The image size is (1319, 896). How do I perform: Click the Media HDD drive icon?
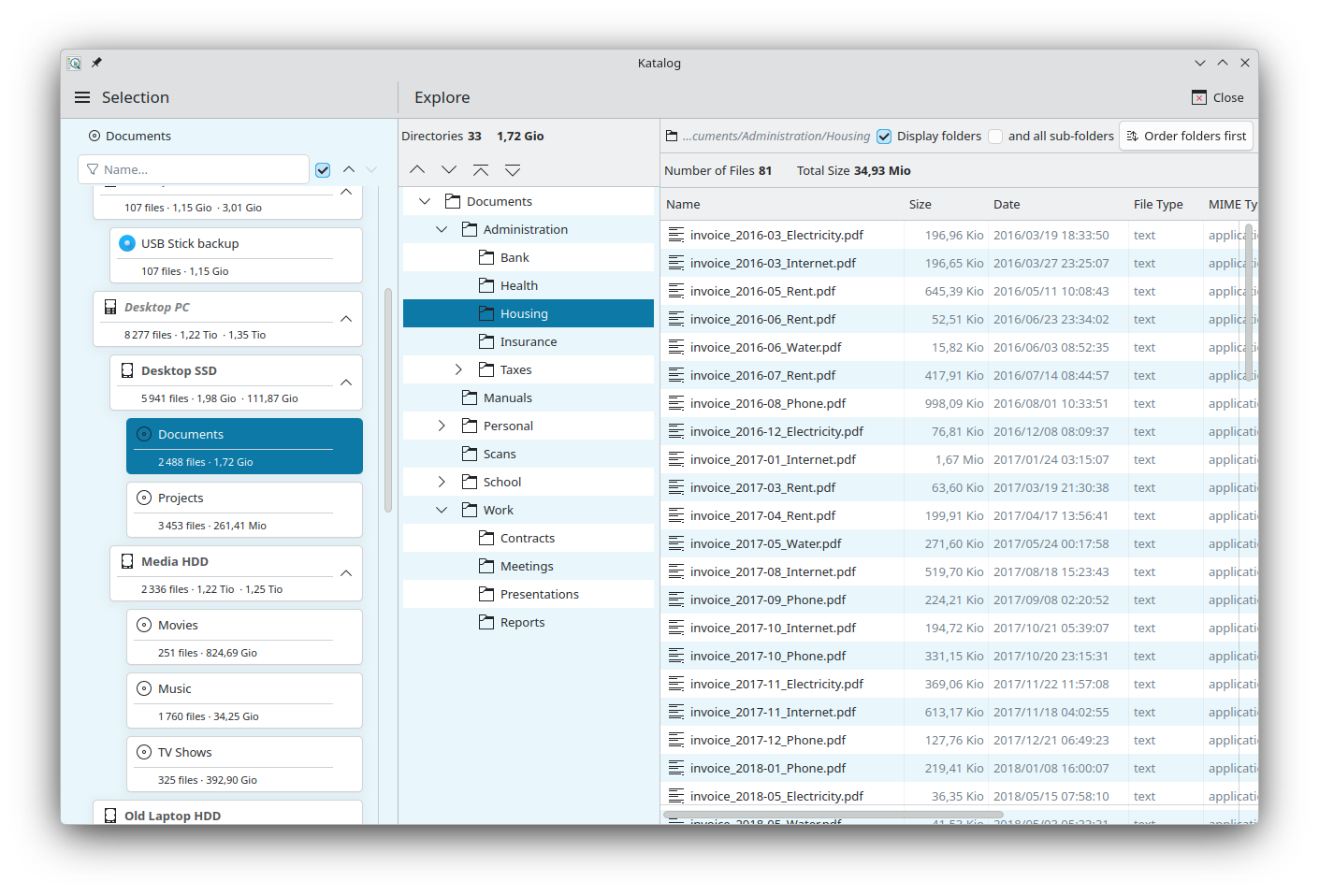[x=127, y=561]
